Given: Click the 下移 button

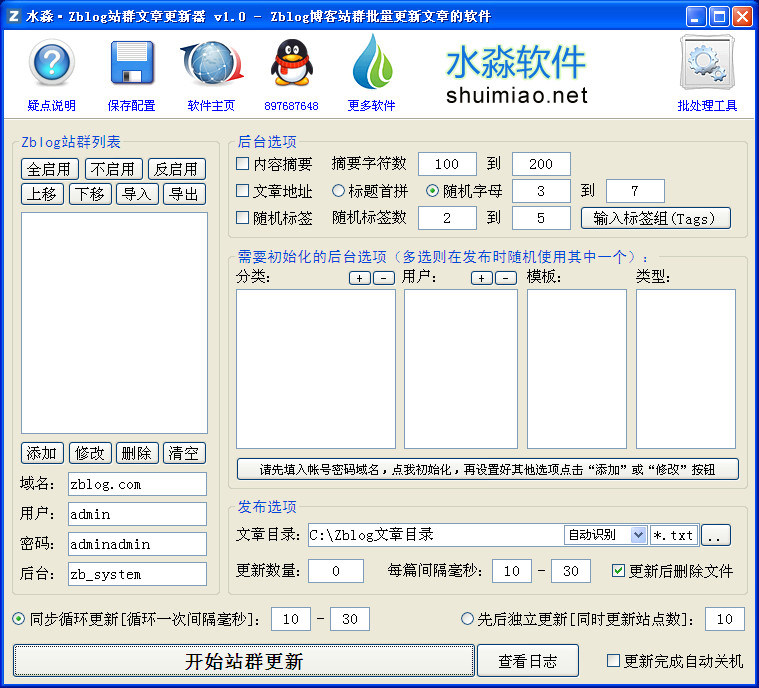Looking at the screenshot, I should pos(90,194).
